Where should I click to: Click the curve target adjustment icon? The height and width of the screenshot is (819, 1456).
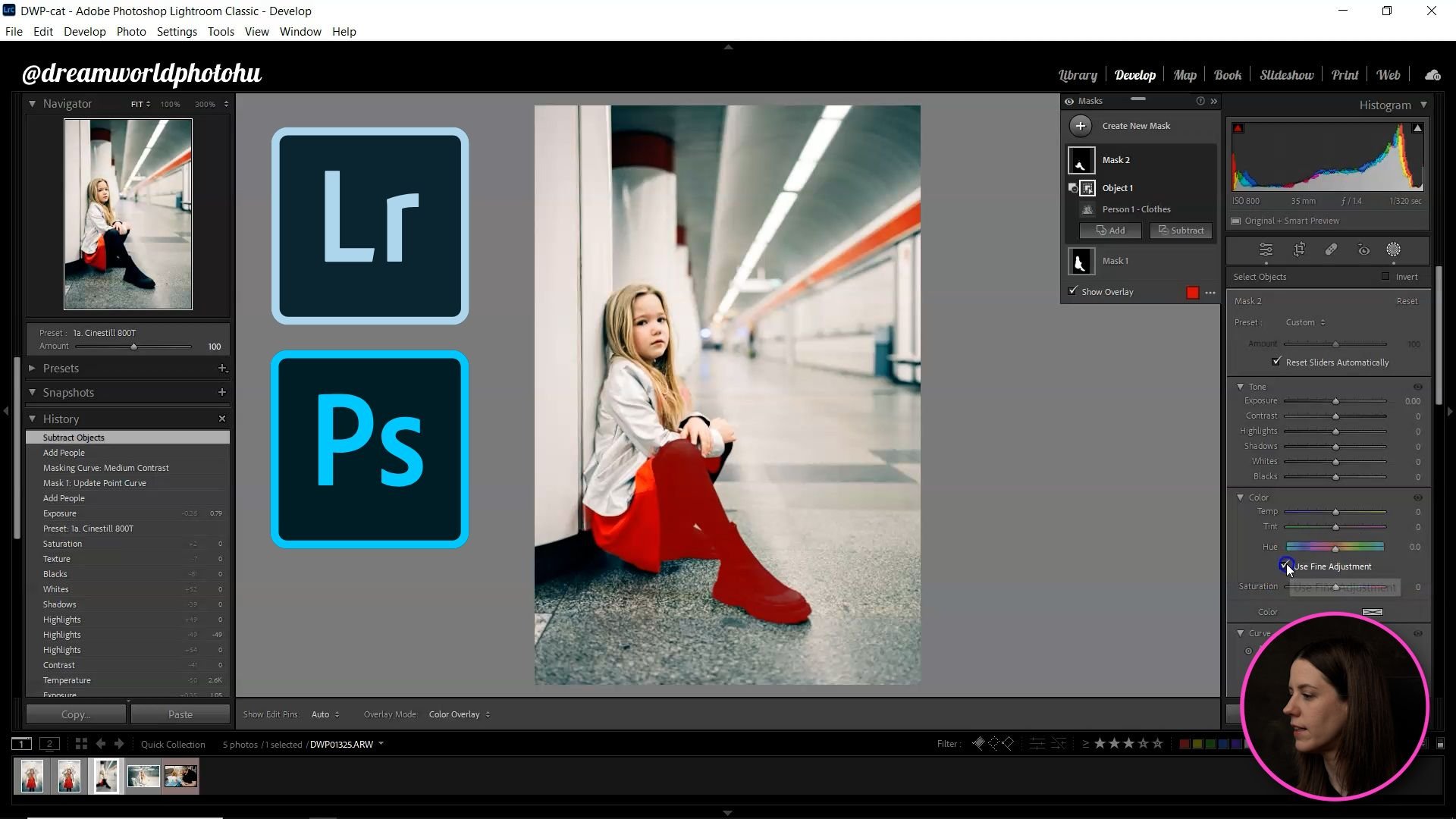point(1249,651)
